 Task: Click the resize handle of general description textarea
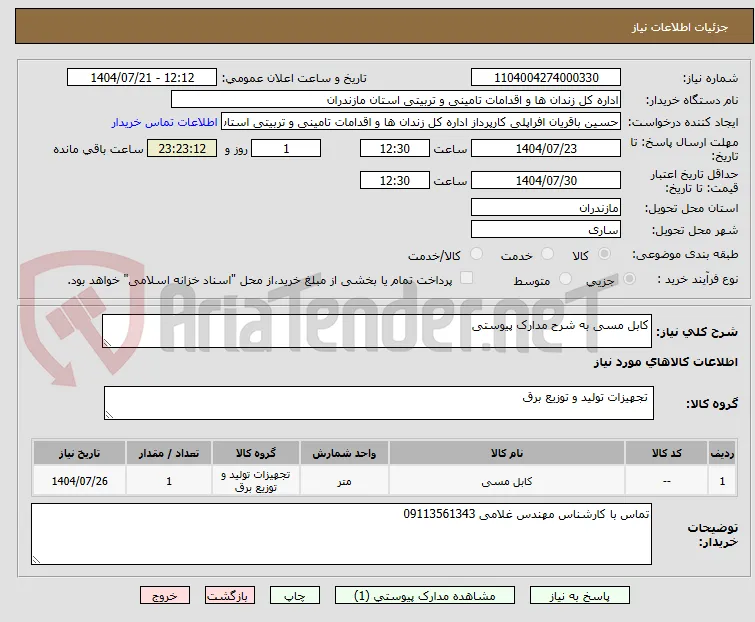tap(107, 343)
